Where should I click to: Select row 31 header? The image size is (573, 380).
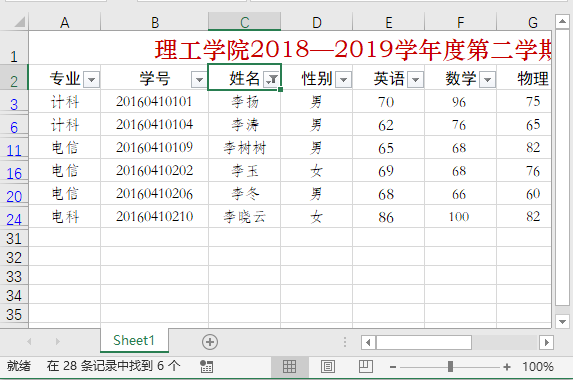pos(14,238)
